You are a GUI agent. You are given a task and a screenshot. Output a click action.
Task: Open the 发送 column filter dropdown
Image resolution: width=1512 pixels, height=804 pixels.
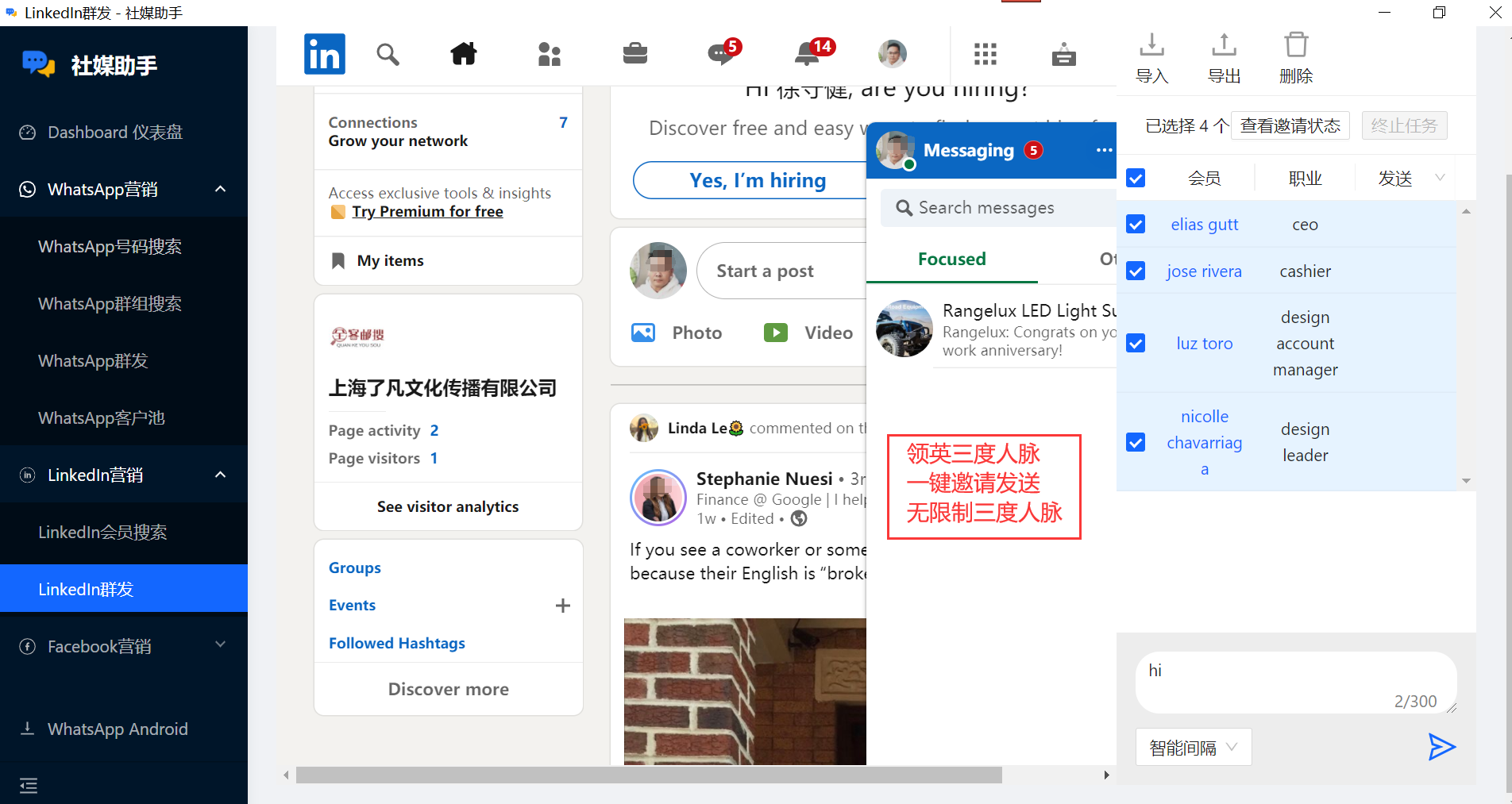click(1440, 178)
